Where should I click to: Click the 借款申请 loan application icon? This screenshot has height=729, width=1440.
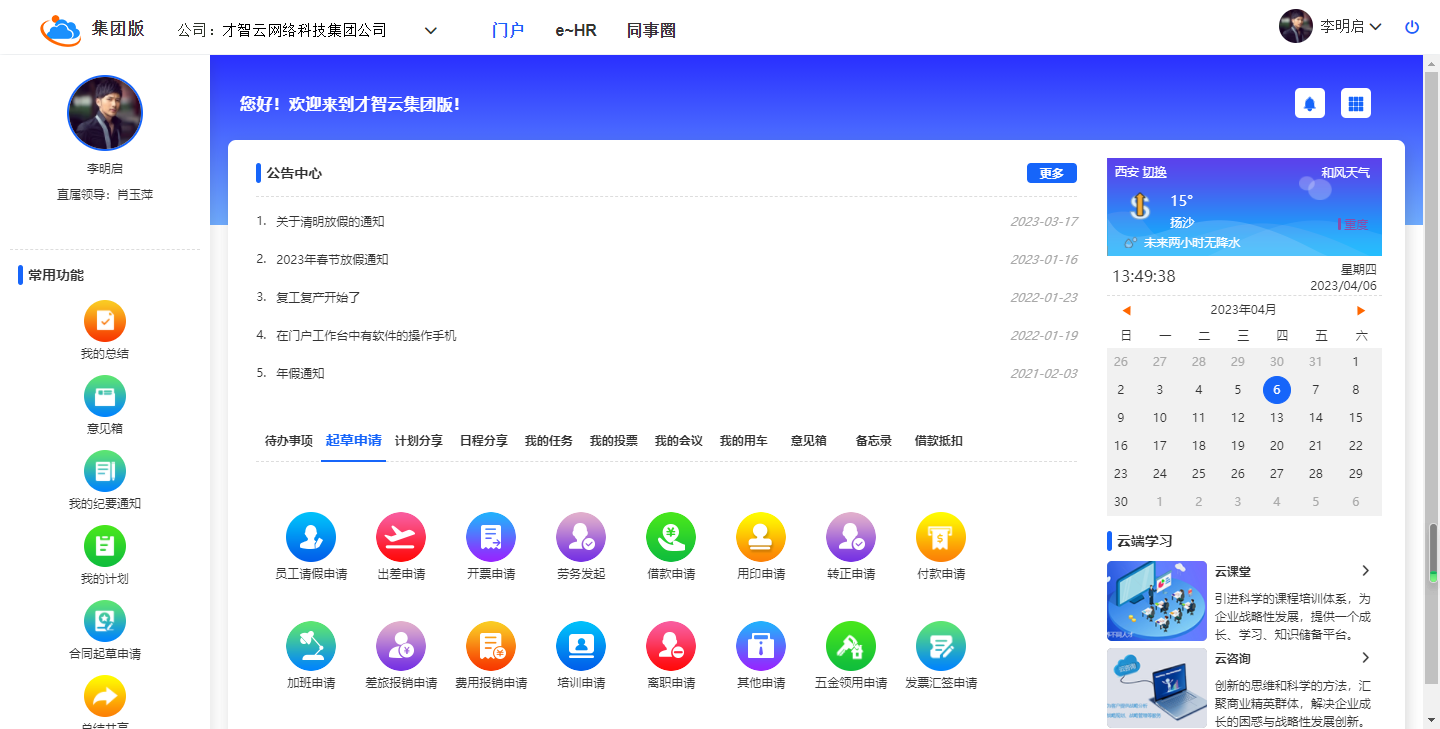tap(670, 536)
